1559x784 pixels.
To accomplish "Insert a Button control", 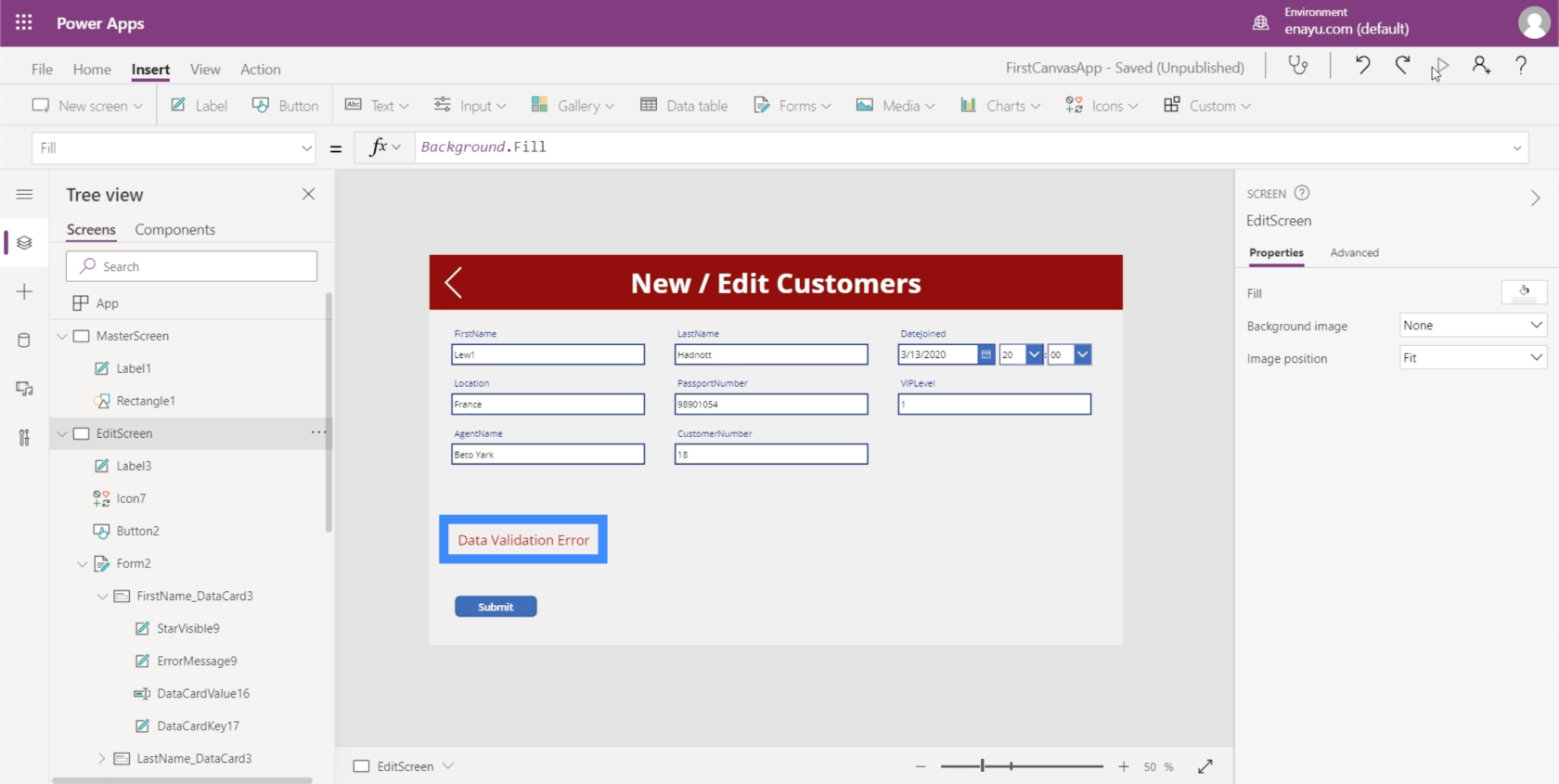I will click(x=285, y=106).
